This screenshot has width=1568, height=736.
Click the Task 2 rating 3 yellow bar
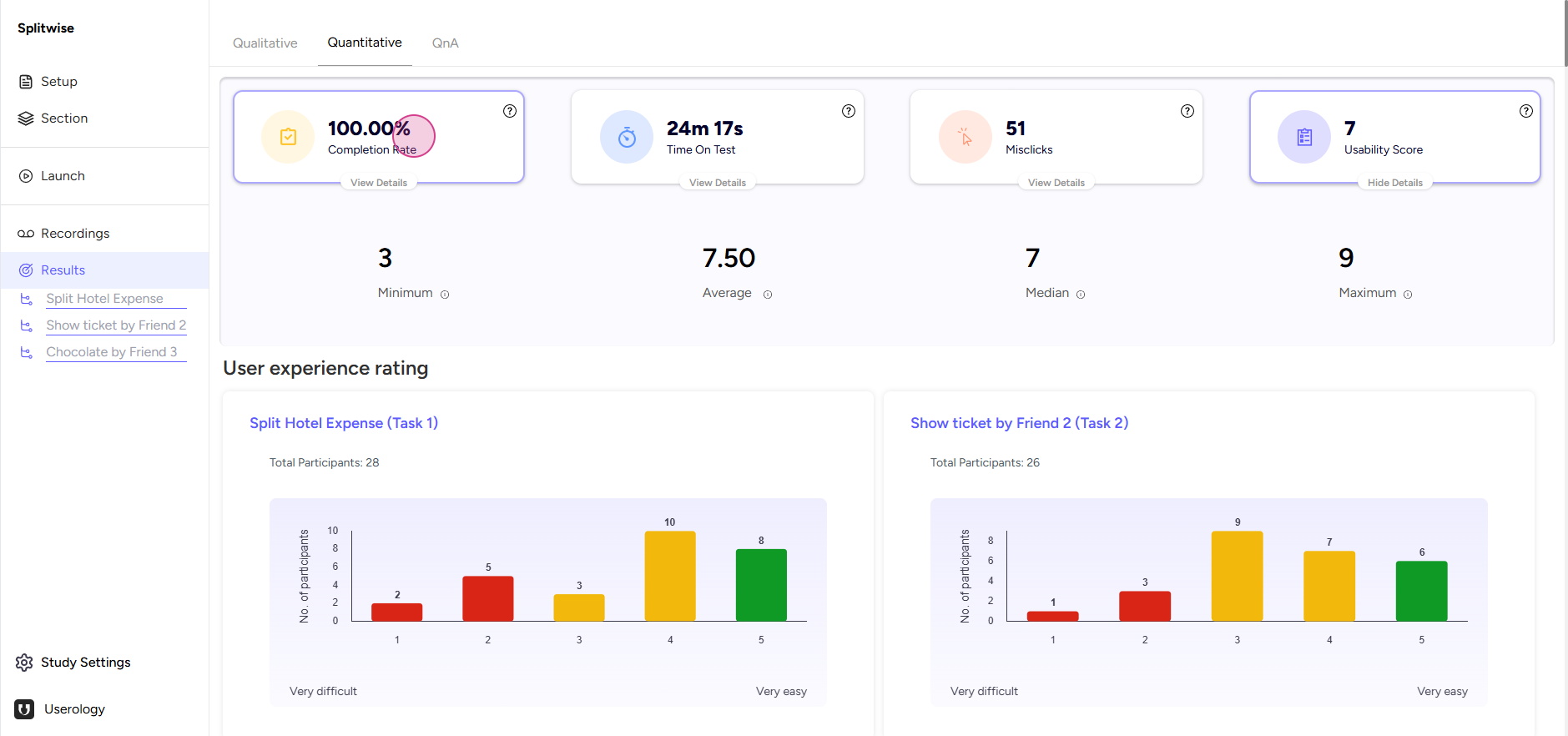pos(1238,576)
